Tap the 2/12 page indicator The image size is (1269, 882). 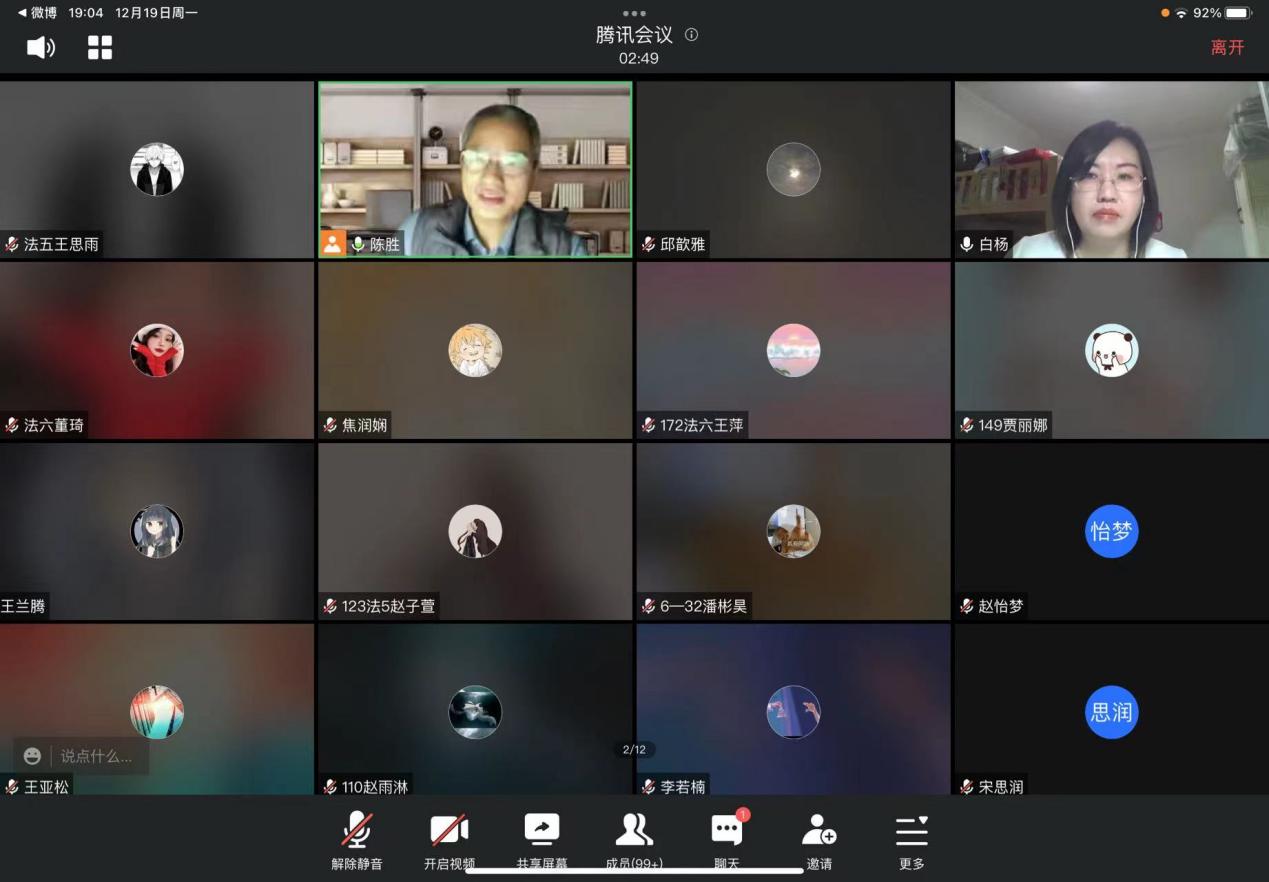click(x=634, y=749)
